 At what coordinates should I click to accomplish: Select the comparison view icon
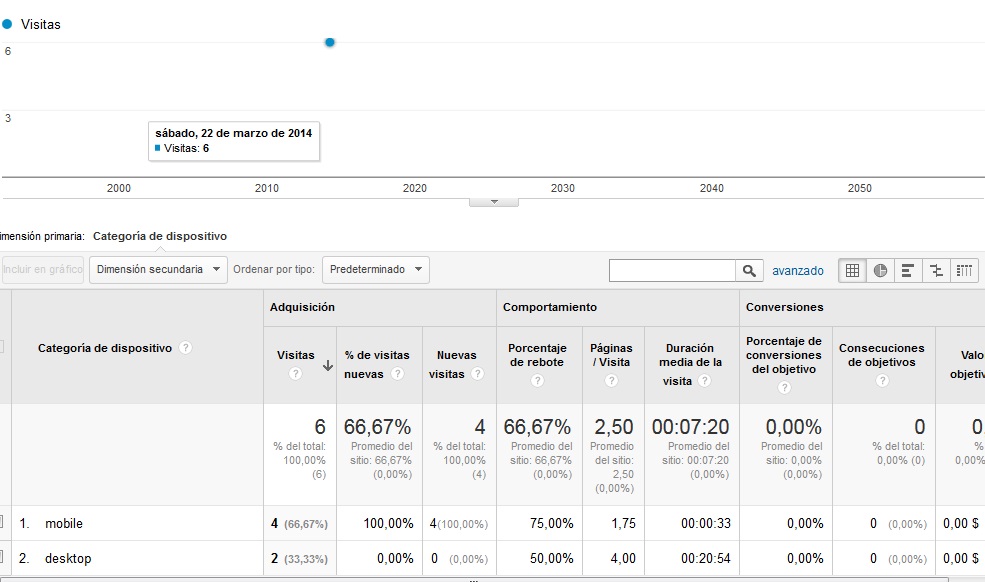(936, 270)
